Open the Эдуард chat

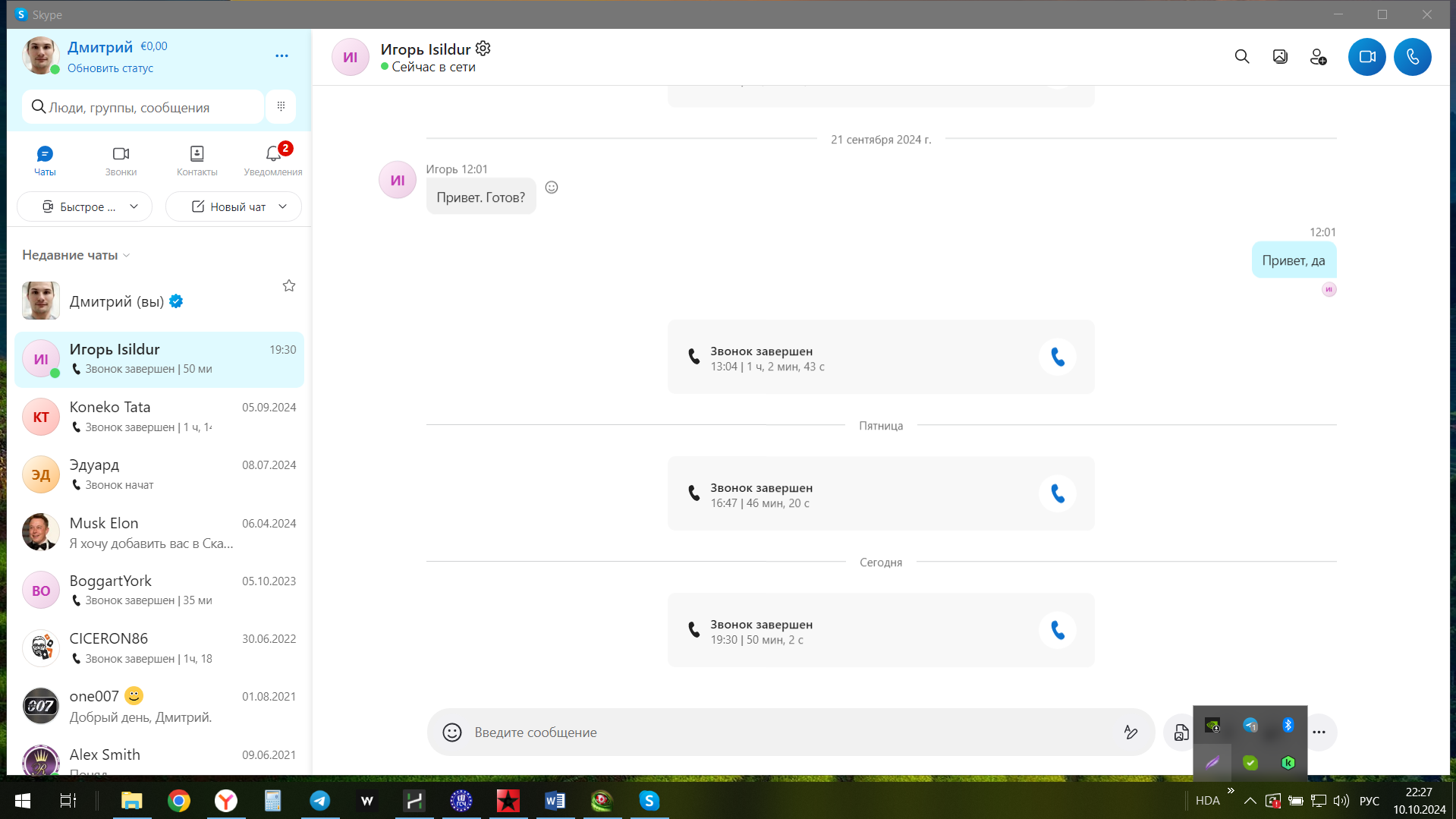[159, 474]
